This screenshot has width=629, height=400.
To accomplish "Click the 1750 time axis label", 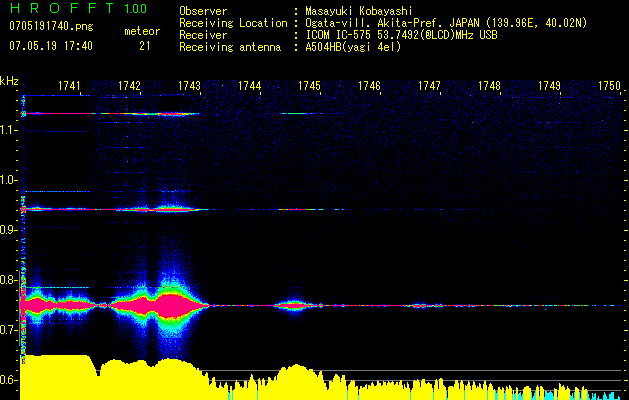I will click(x=610, y=85).
